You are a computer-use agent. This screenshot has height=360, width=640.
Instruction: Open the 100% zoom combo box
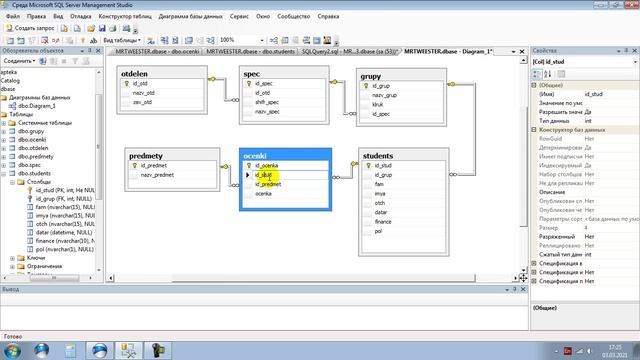[x=242, y=40]
